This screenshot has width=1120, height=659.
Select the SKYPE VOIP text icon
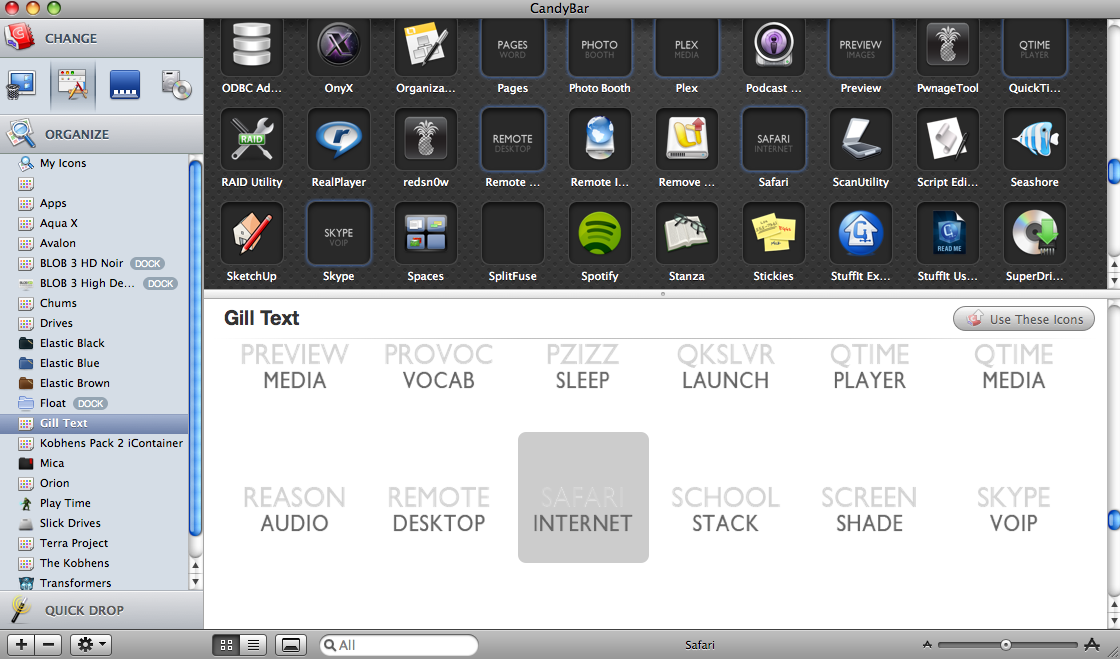pos(1013,510)
